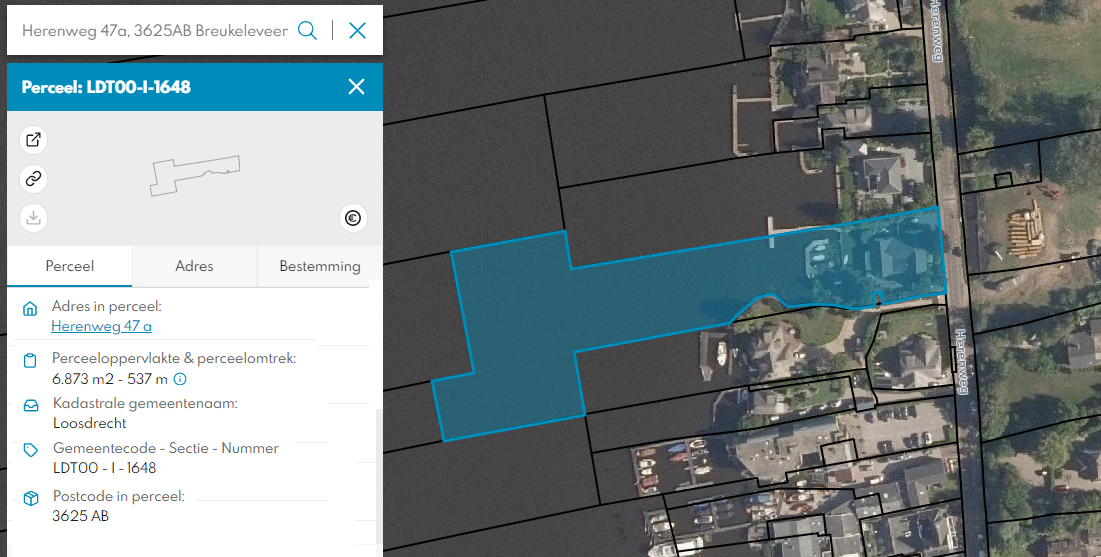Screen dimensions: 1101x557
Task: Click the tray icon beside Kadastrale gemeentenaam
Action: click(x=31, y=406)
